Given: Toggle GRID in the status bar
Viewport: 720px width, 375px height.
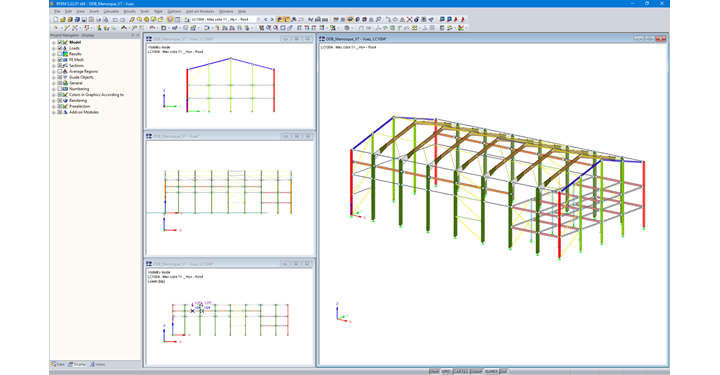Looking at the screenshot, I should 446,372.
